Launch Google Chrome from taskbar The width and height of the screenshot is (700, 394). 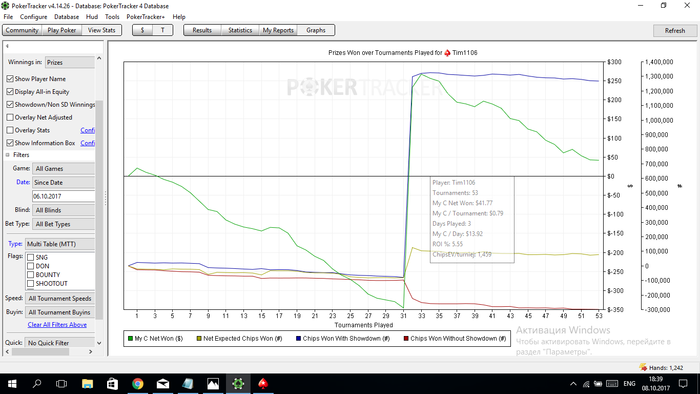[x=138, y=384]
